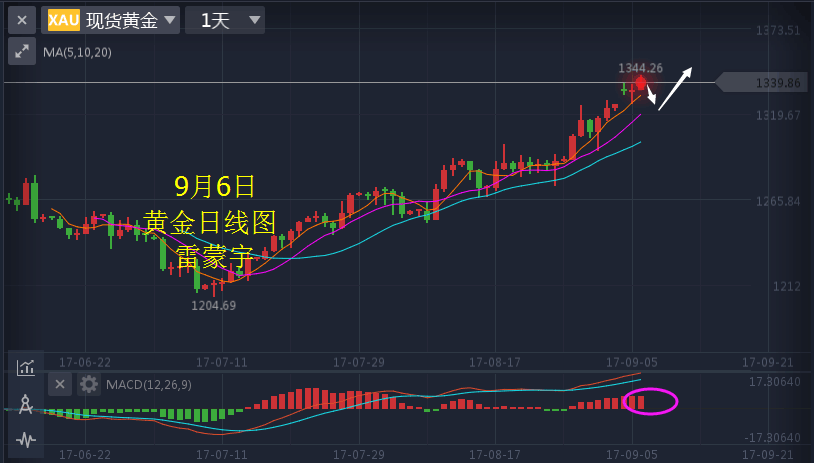Select the magenta ellipse on MACD histogram

pos(650,402)
